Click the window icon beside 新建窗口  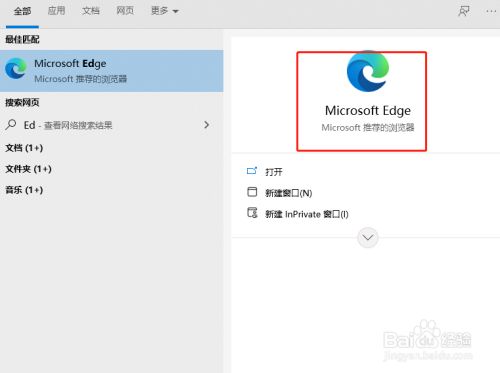252,192
